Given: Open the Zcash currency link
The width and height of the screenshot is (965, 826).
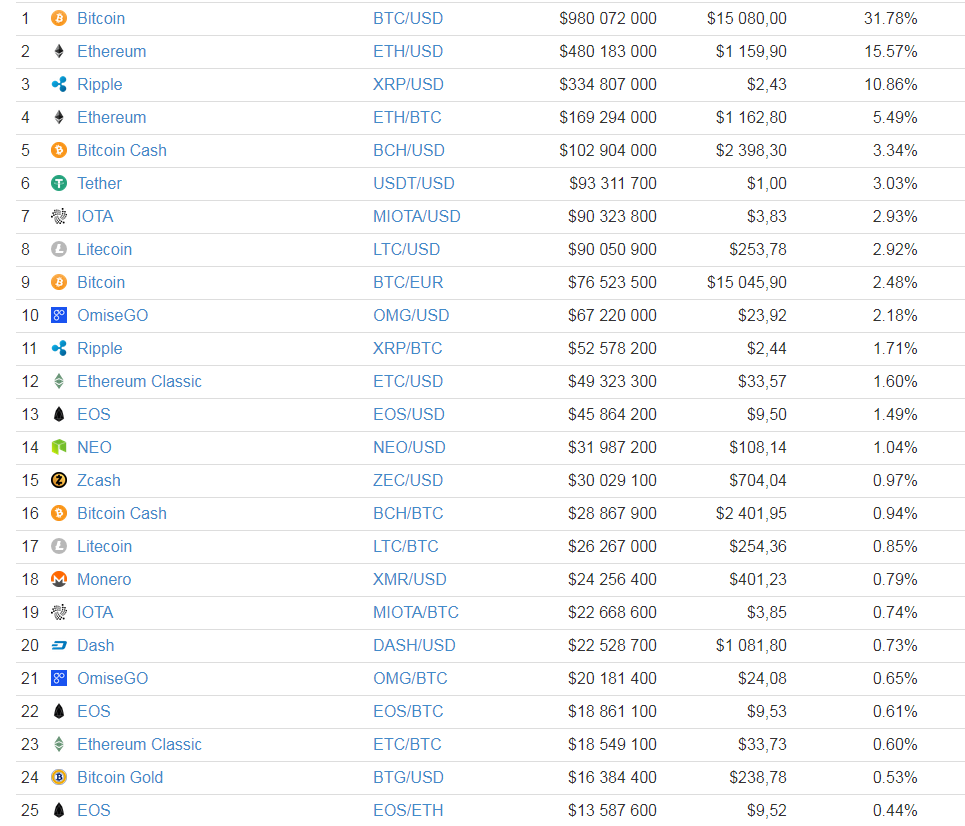Looking at the screenshot, I should click(98, 480).
